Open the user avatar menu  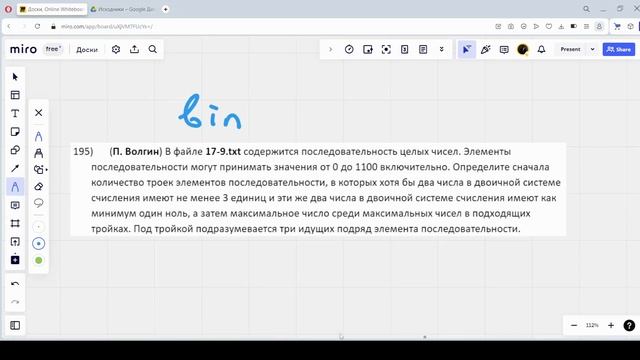(522, 49)
